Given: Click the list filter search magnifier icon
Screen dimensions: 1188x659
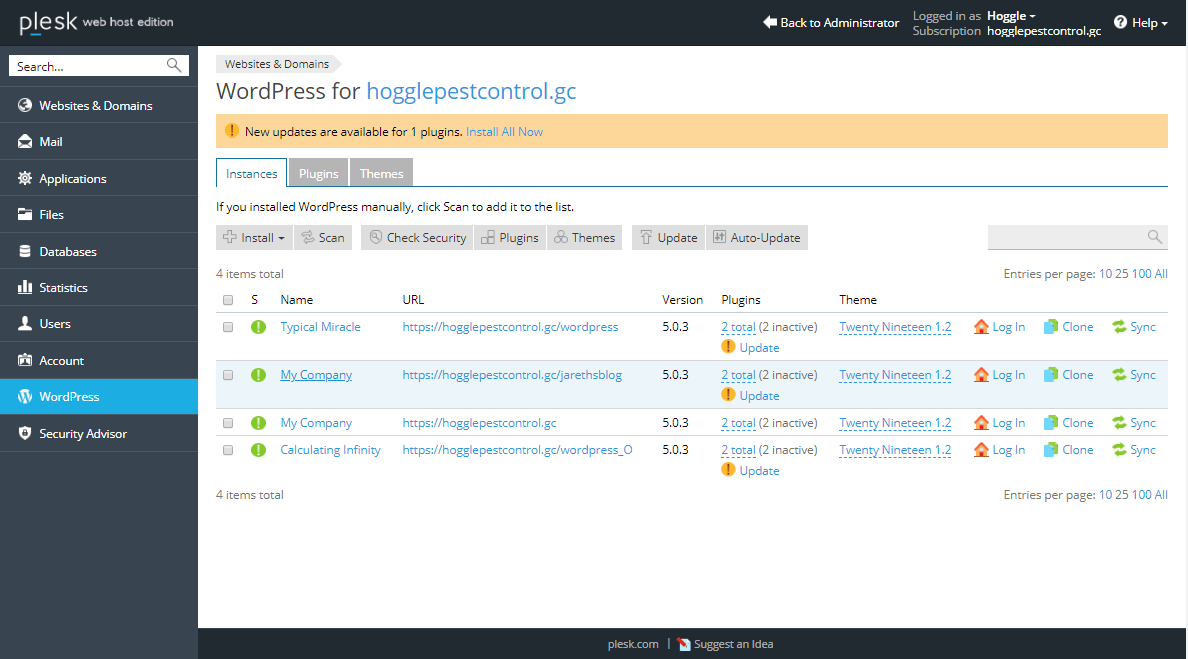Looking at the screenshot, I should click(1155, 237).
